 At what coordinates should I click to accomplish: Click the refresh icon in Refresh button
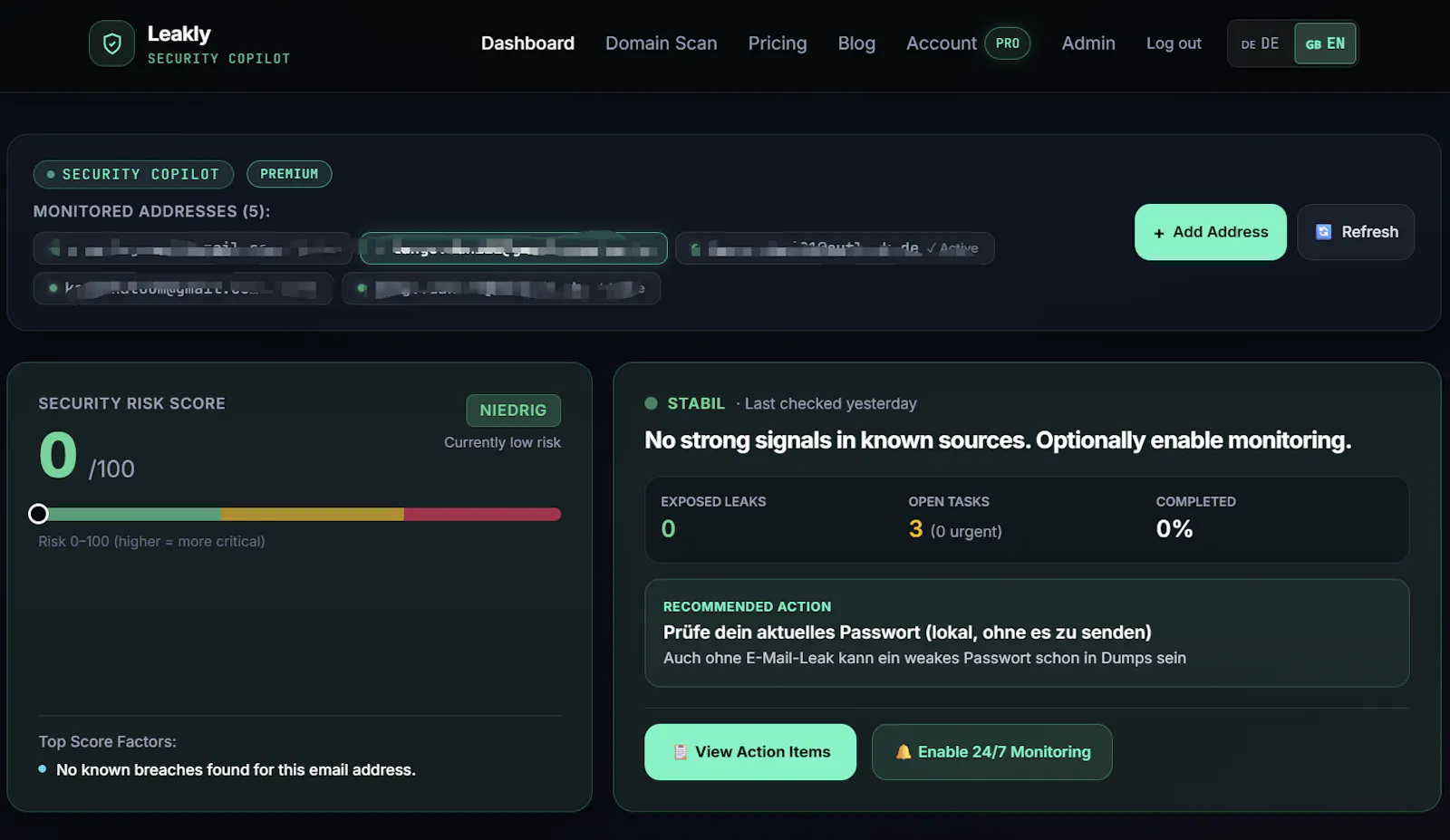(1323, 232)
